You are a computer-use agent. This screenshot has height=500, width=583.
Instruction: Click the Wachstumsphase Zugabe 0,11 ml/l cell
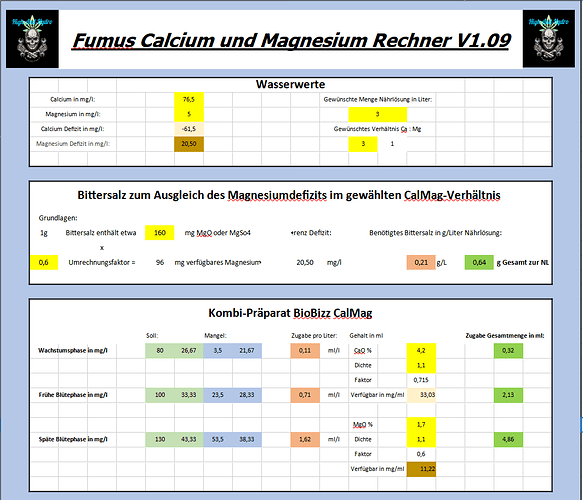[x=305, y=351]
